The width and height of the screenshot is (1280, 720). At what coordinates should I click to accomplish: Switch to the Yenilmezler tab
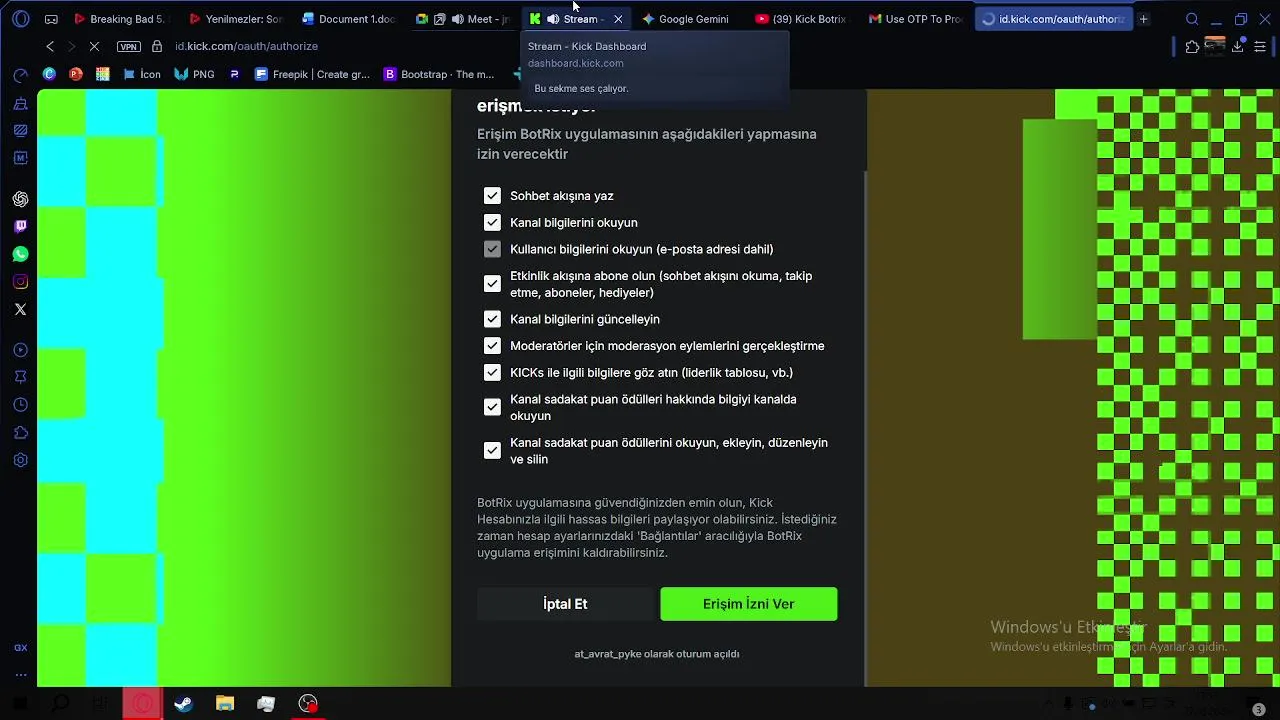236,19
